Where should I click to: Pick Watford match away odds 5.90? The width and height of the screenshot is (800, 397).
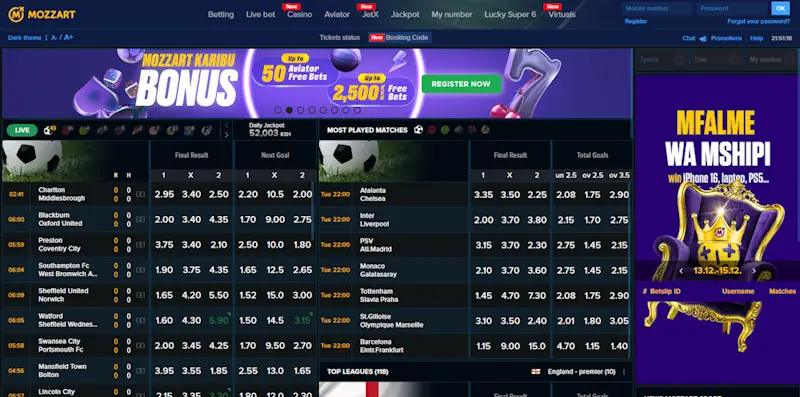[x=219, y=320]
